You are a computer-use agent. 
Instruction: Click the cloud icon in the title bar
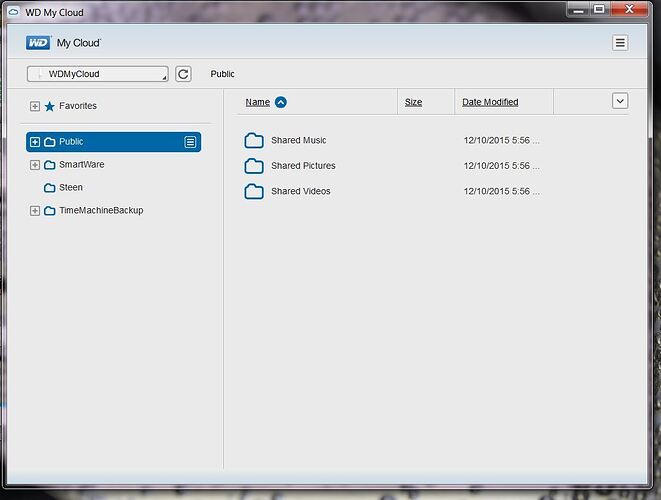click(x=13, y=12)
